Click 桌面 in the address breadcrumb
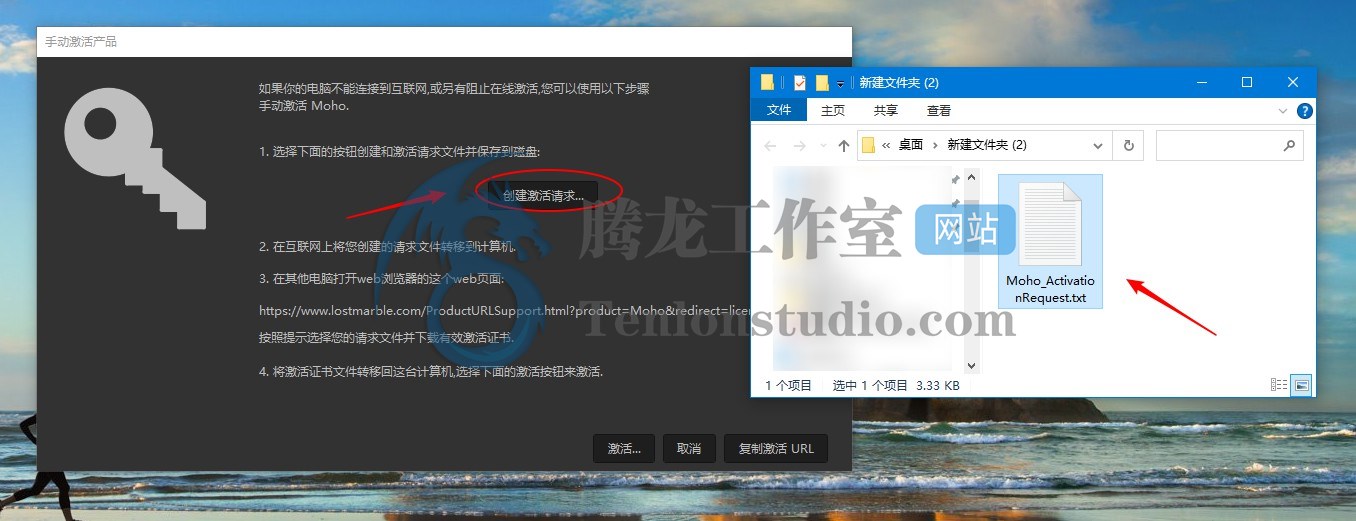 (910, 145)
